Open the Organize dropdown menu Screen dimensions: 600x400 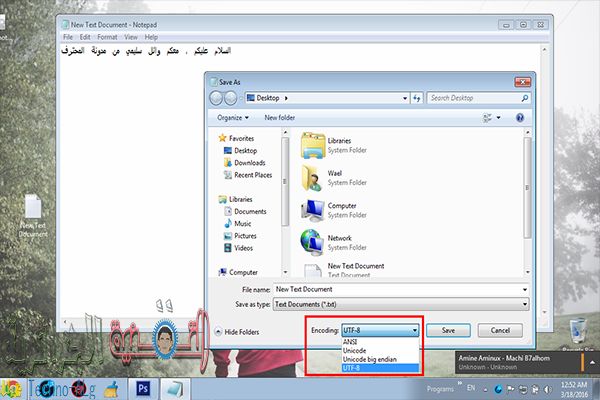(x=237, y=117)
